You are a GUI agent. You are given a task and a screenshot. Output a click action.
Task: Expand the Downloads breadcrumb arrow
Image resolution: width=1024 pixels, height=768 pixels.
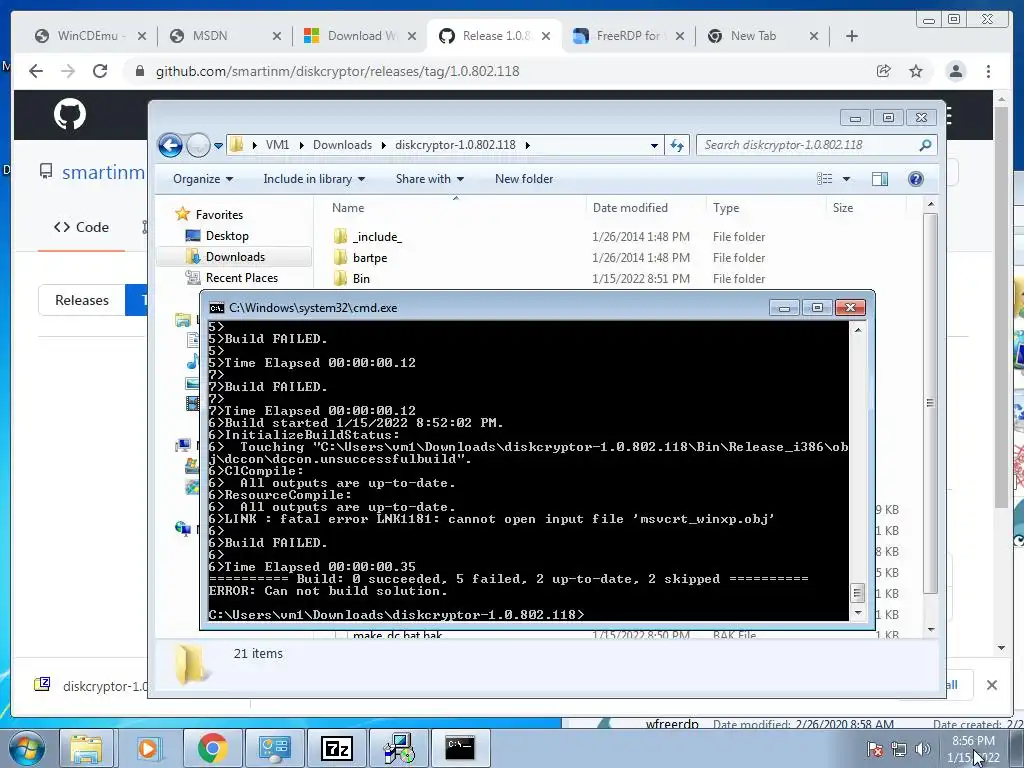[x=383, y=145]
